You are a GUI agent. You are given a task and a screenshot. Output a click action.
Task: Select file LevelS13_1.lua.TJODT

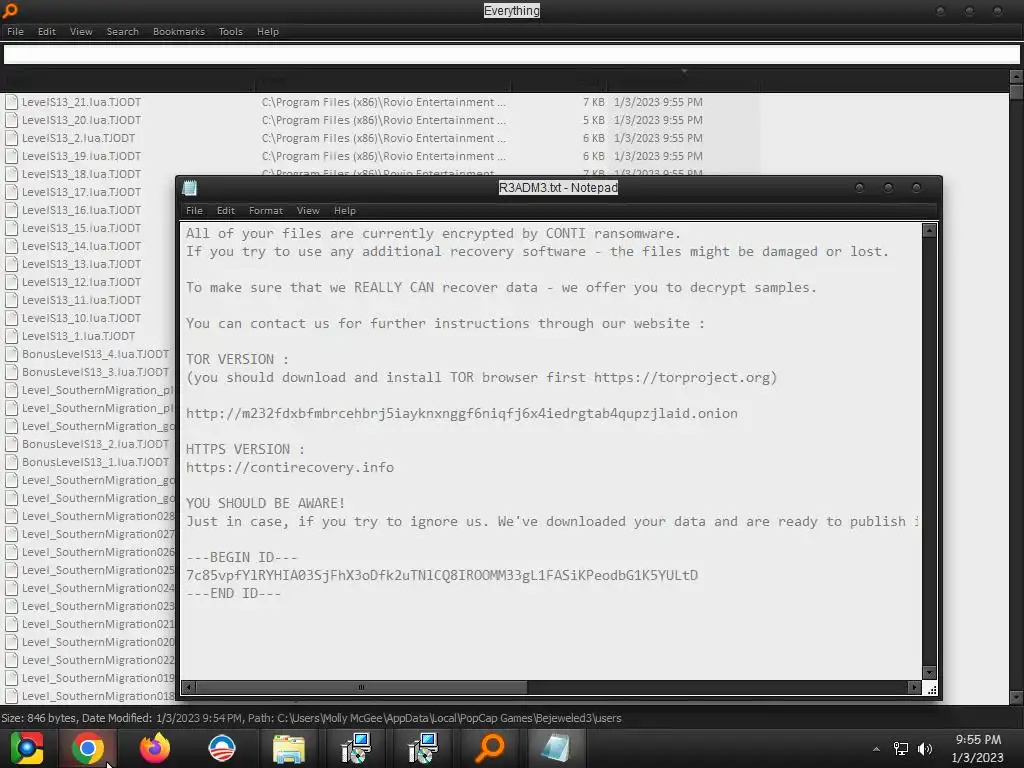click(78, 336)
